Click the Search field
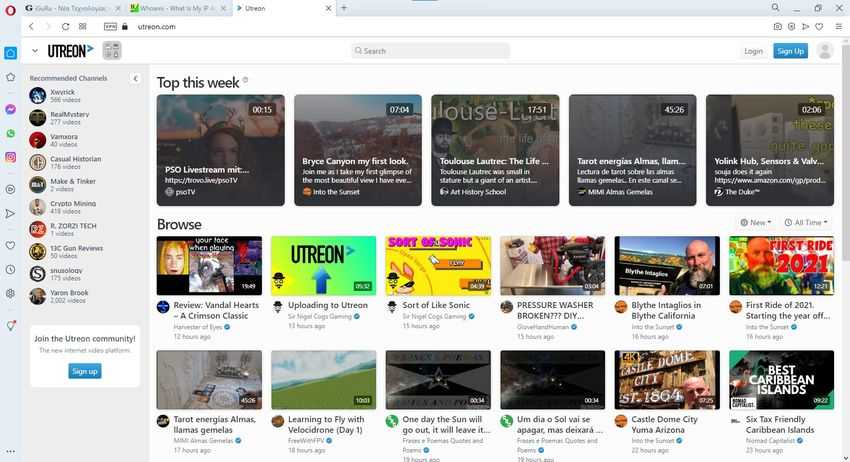The image size is (850, 462). coord(430,51)
